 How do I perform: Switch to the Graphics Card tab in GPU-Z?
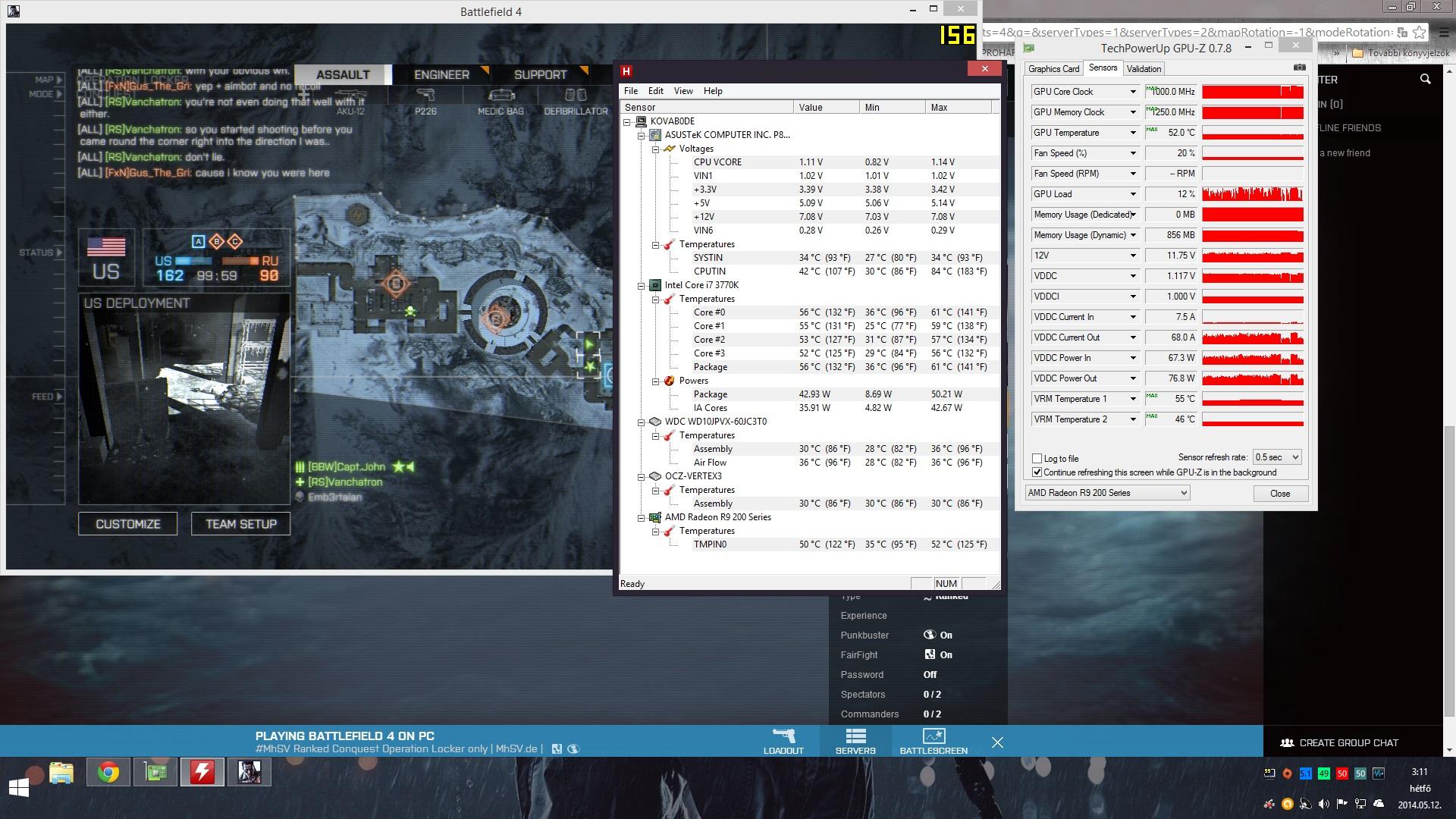pos(1053,69)
